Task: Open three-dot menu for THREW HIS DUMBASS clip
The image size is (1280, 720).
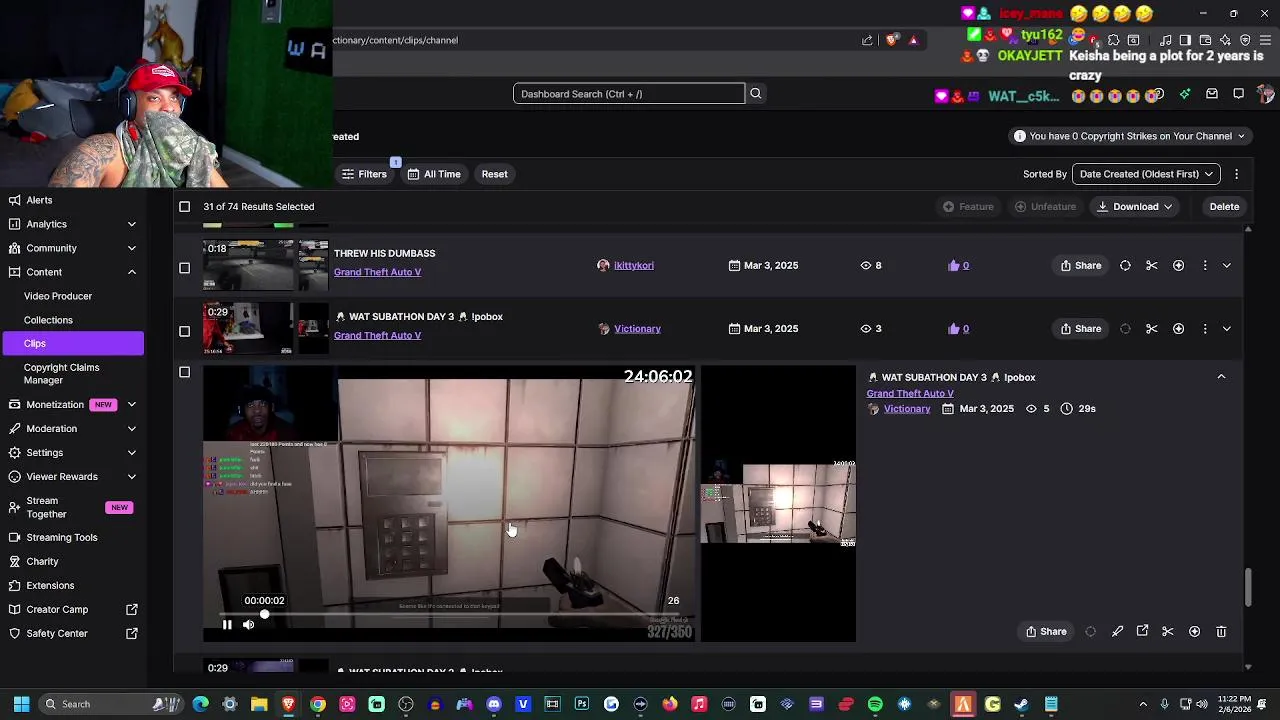Action: click(x=1205, y=265)
